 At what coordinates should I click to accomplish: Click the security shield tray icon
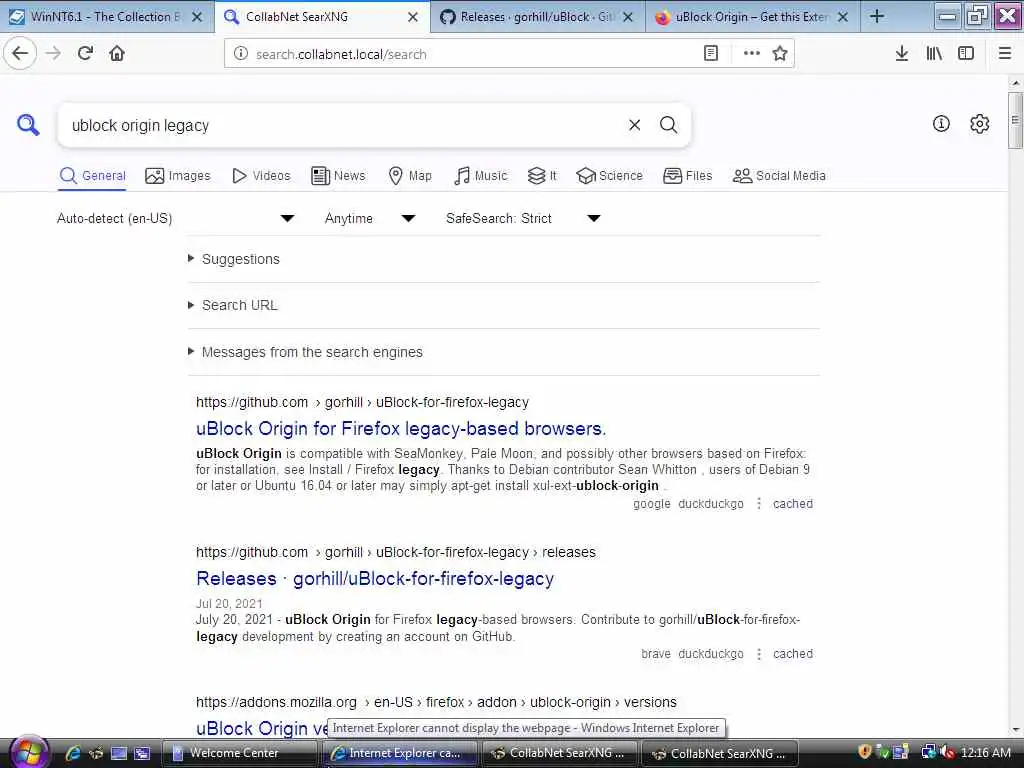(865, 752)
